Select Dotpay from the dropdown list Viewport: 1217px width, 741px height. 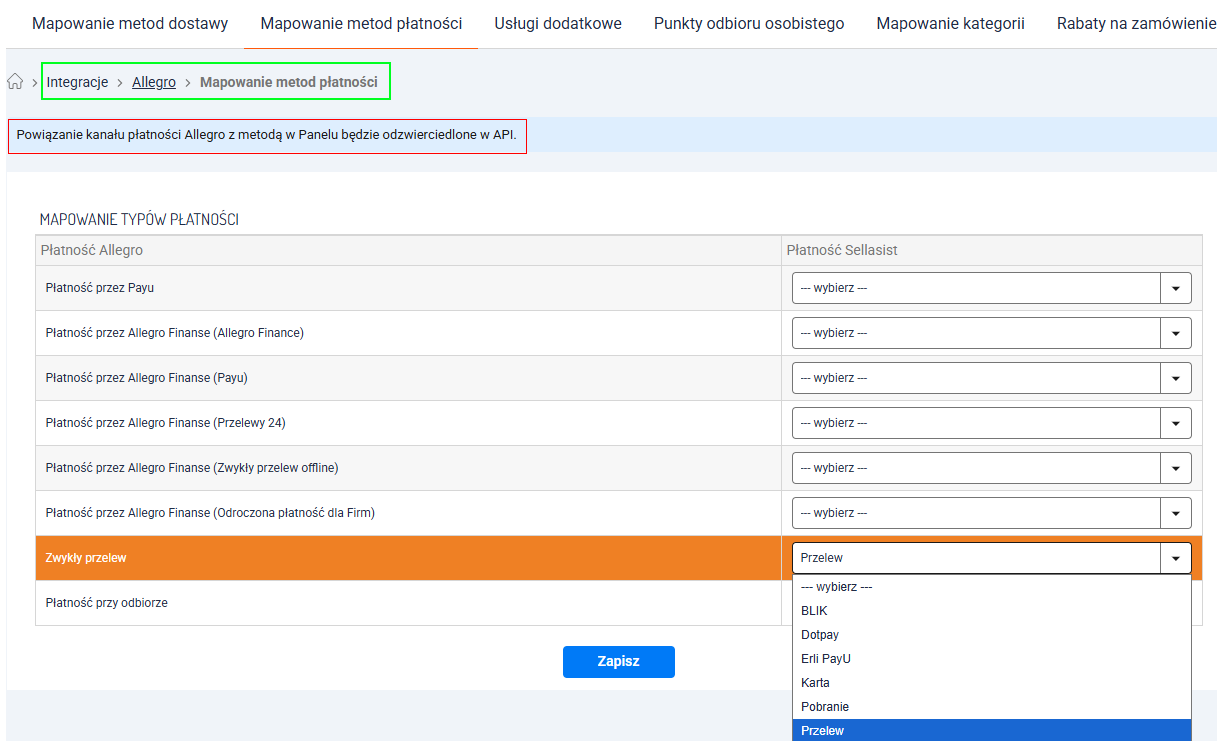click(x=992, y=635)
